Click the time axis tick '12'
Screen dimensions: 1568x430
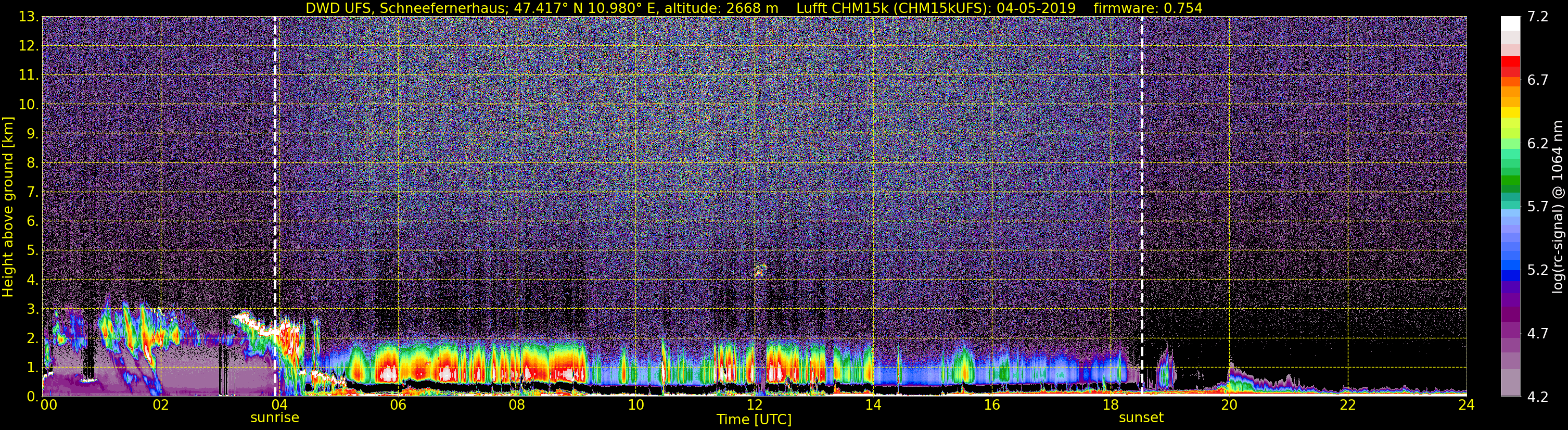point(754,405)
